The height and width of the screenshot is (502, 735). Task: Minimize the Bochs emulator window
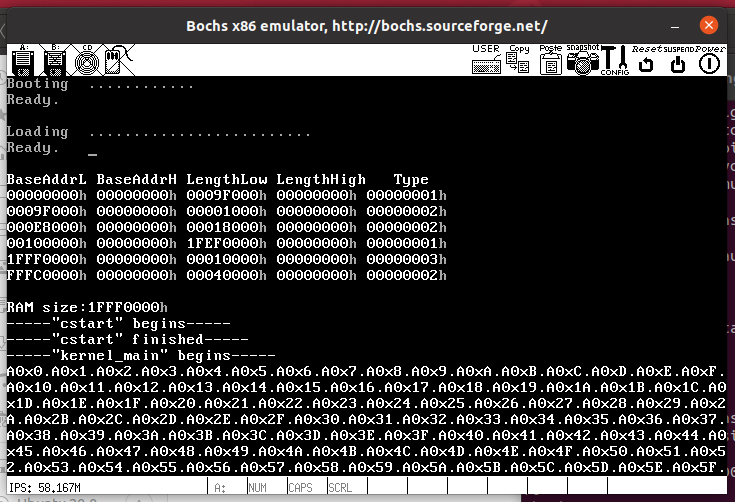click(x=675, y=26)
